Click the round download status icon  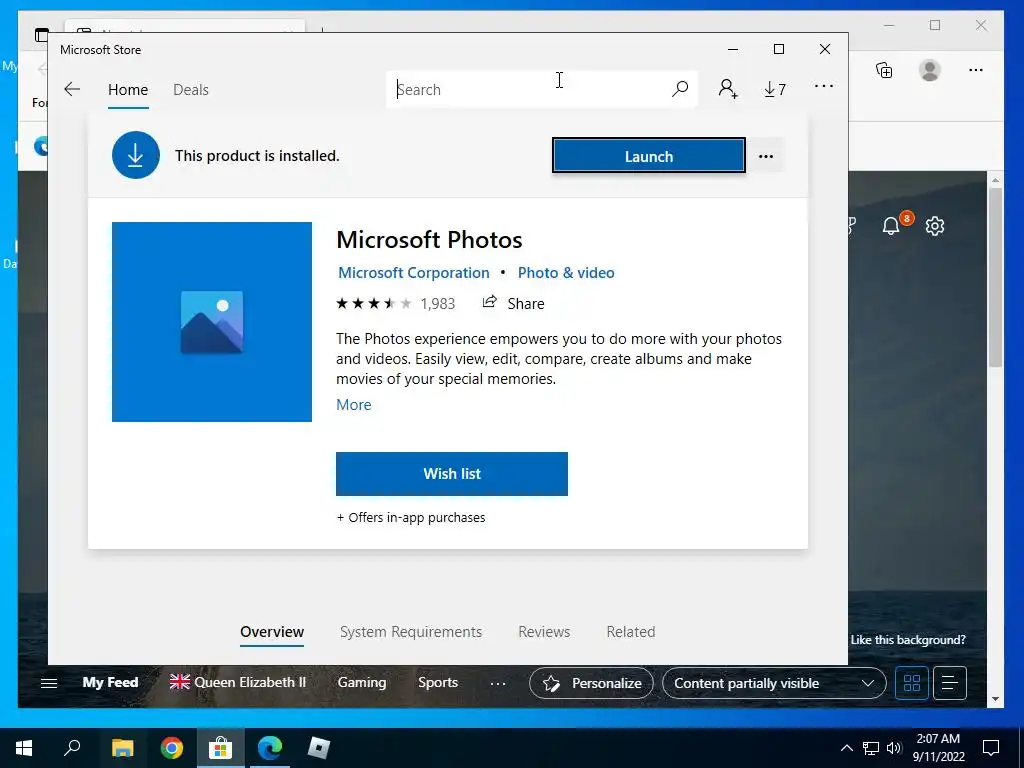pyautogui.click(x=136, y=155)
